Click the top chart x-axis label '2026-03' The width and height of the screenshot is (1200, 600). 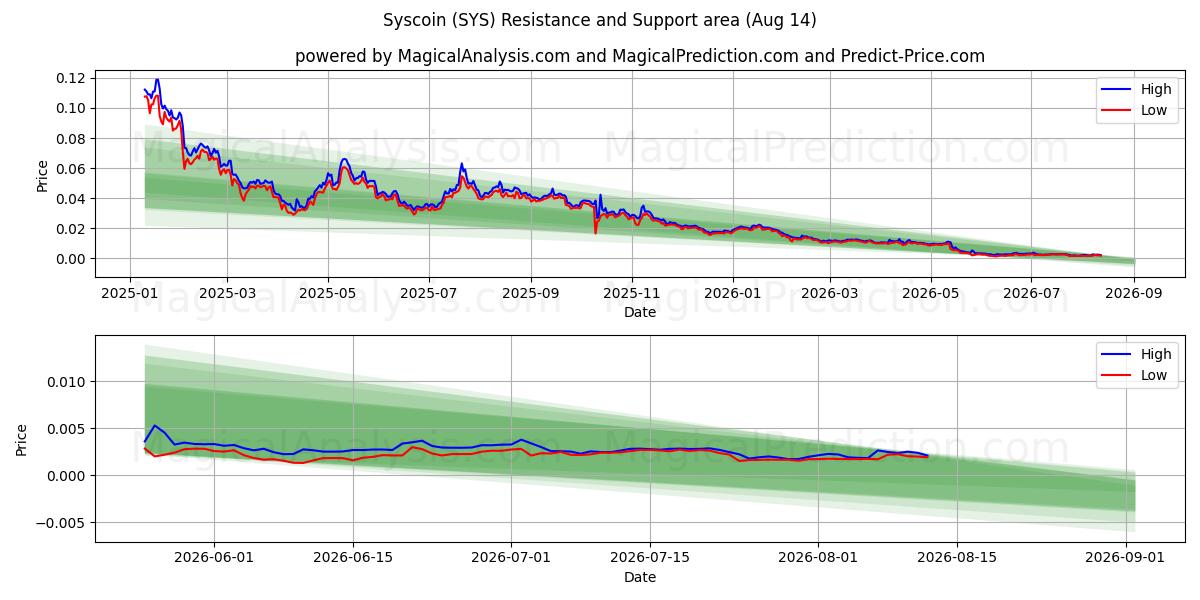831,294
